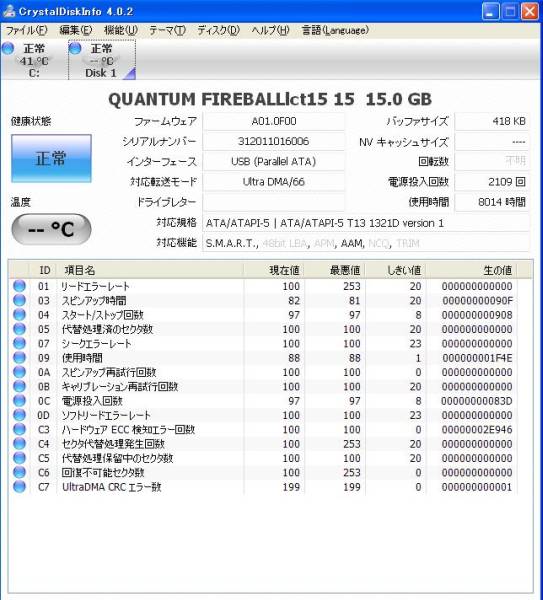The image size is (543, 600).
Task: Click the 最悪値 column header
Action: [x=335, y=270]
